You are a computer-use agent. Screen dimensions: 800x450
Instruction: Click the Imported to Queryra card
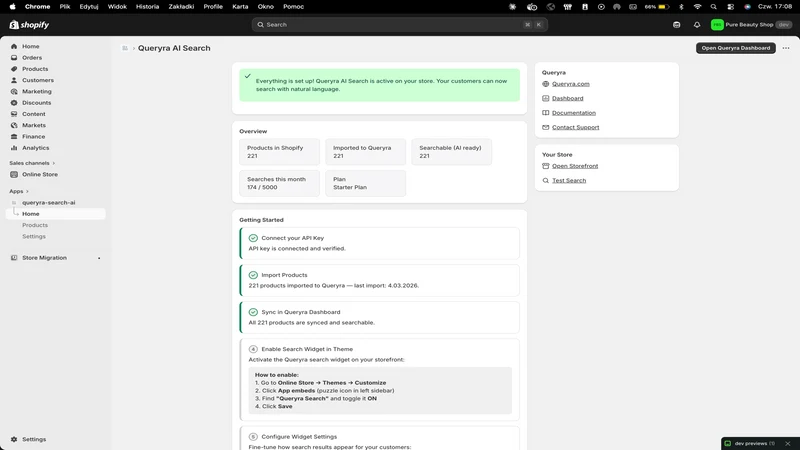click(366, 152)
